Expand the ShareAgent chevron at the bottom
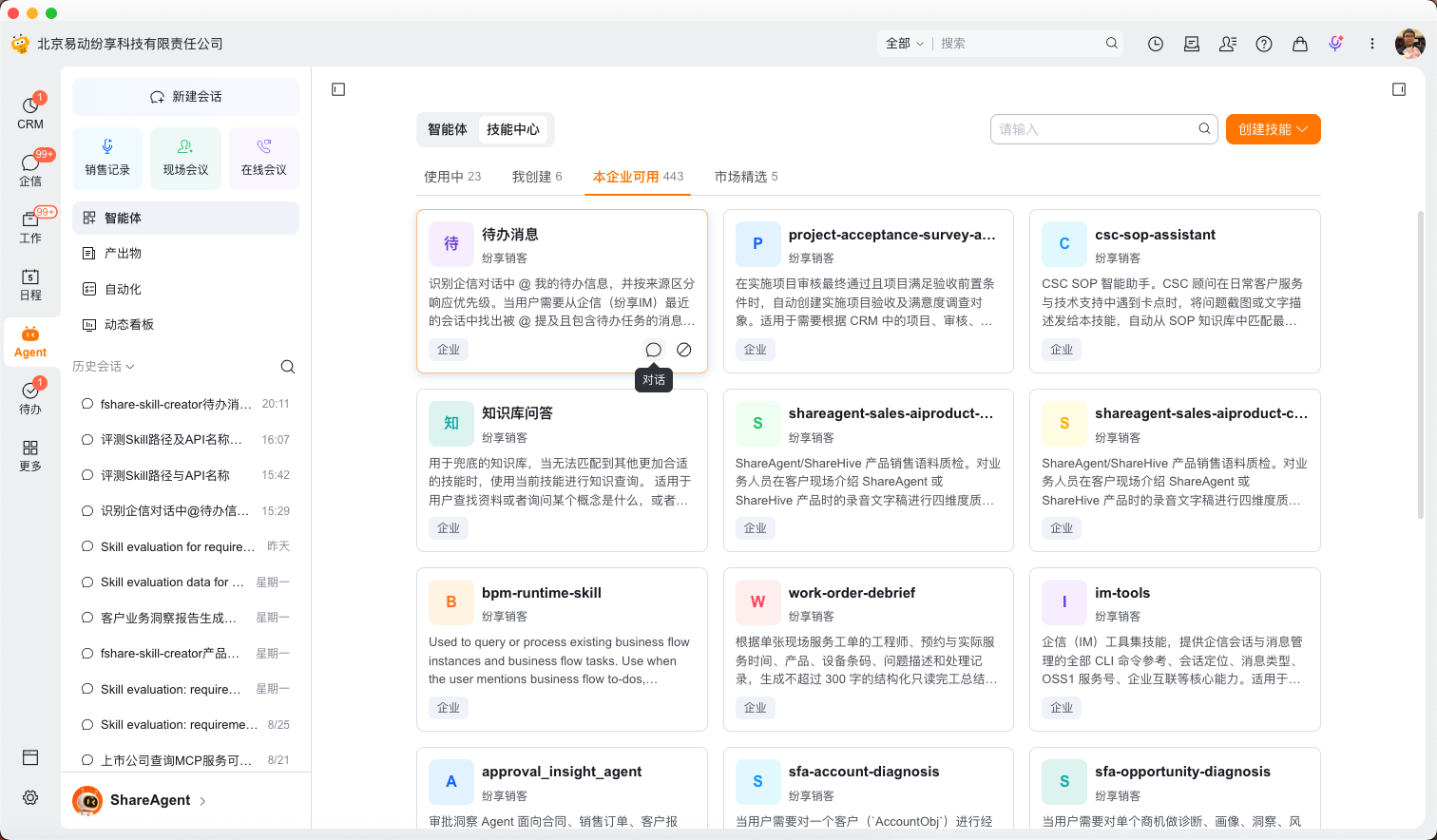The width and height of the screenshot is (1437, 840). pyautogui.click(x=202, y=801)
